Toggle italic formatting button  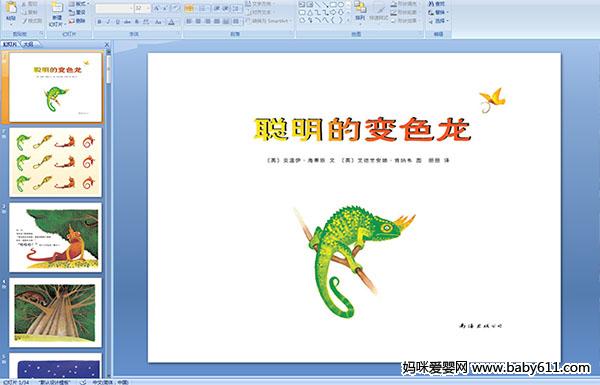tap(108, 22)
